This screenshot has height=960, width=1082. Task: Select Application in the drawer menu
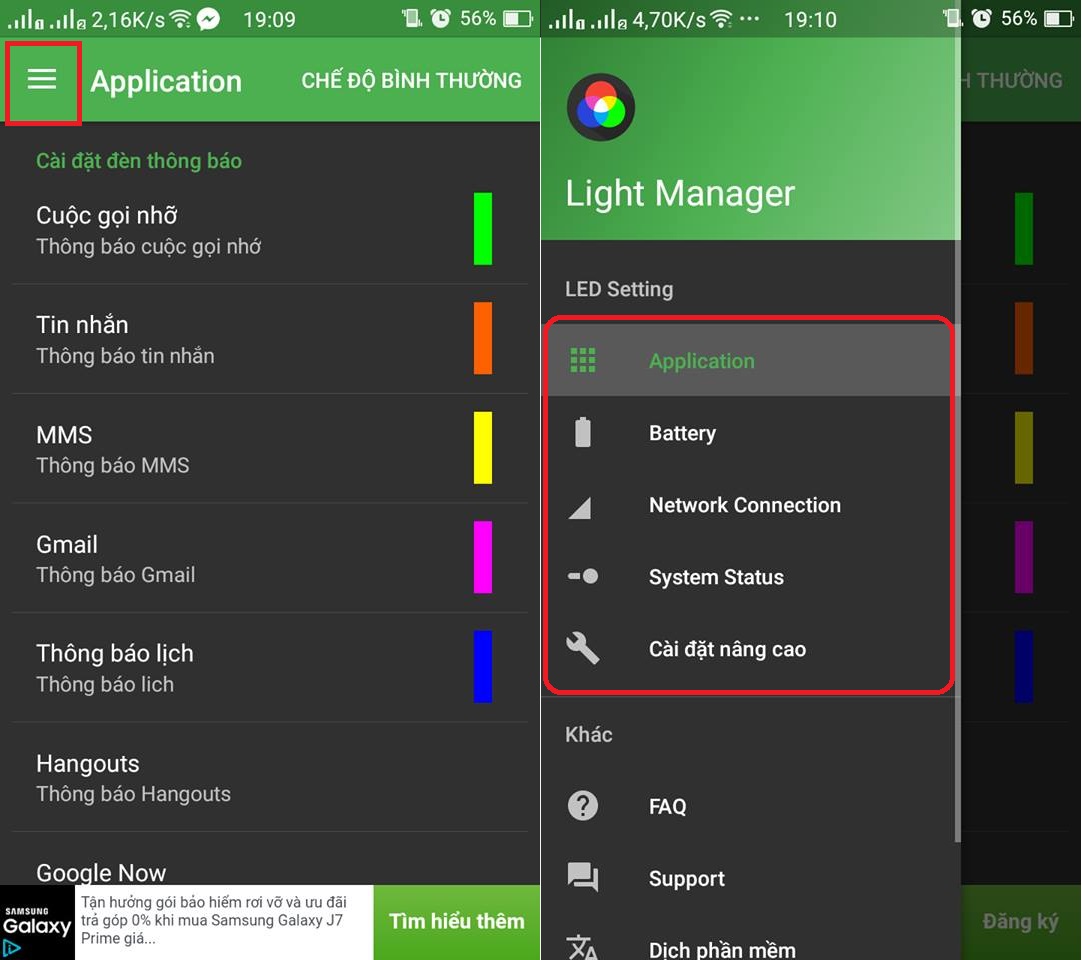[x=749, y=361]
